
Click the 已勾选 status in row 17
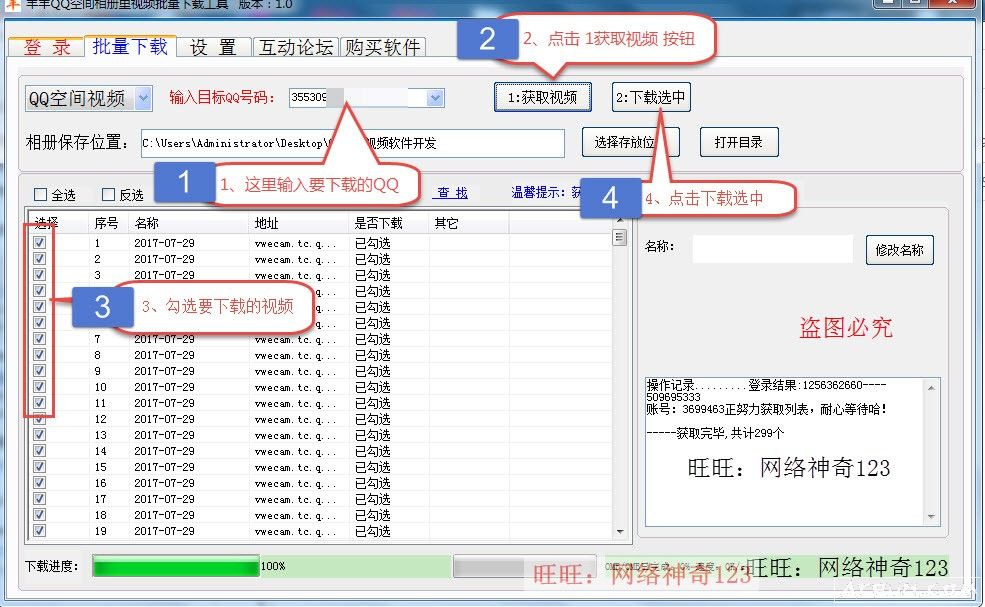coord(373,499)
